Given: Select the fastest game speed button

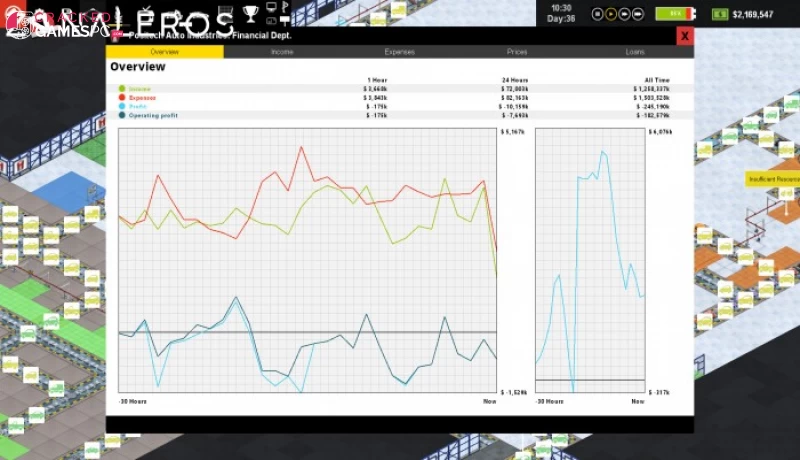Looking at the screenshot, I should pos(639,14).
